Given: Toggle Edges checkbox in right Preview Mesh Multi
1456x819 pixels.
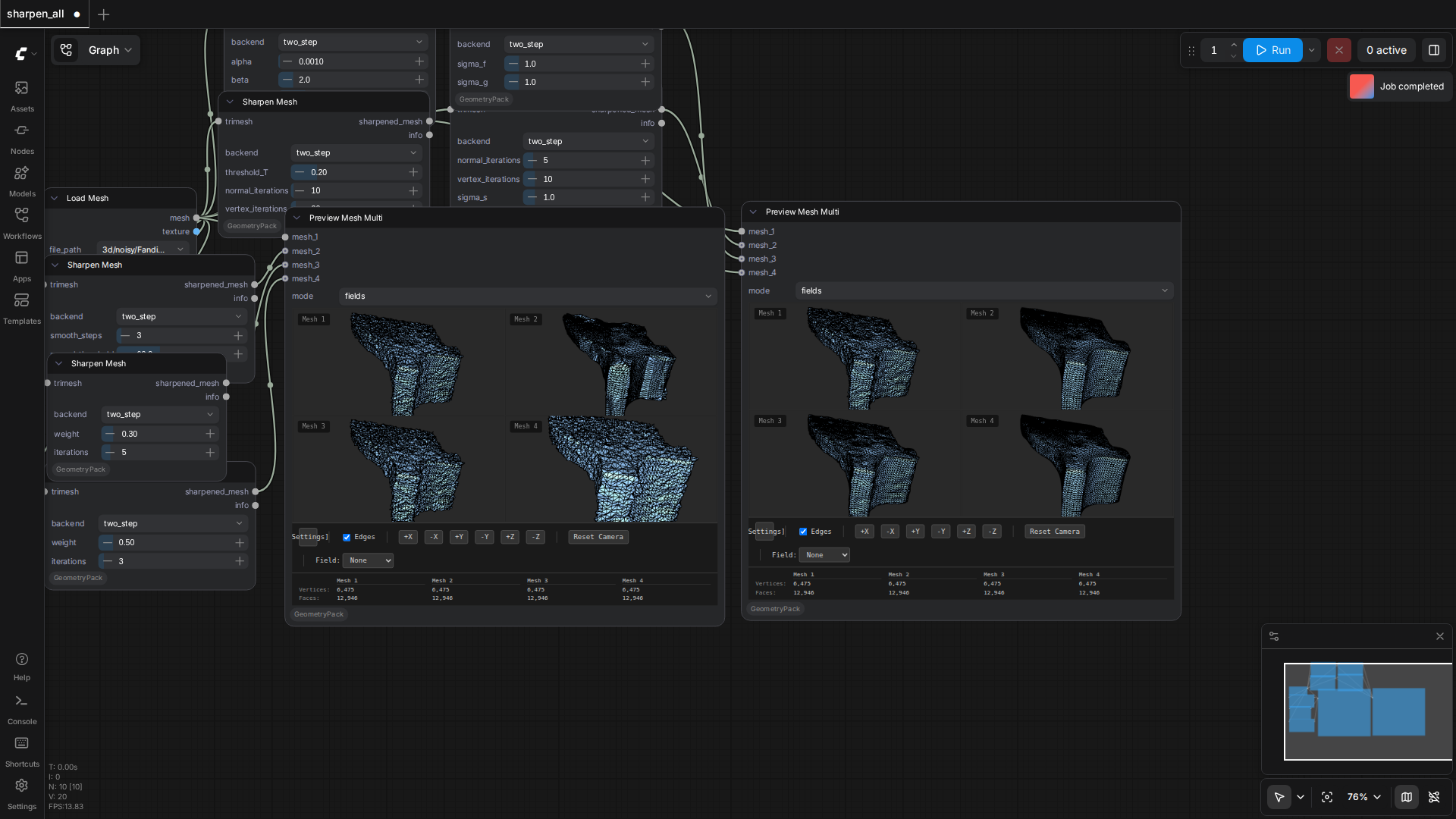Looking at the screenshot, I should (x=803, y=532).
